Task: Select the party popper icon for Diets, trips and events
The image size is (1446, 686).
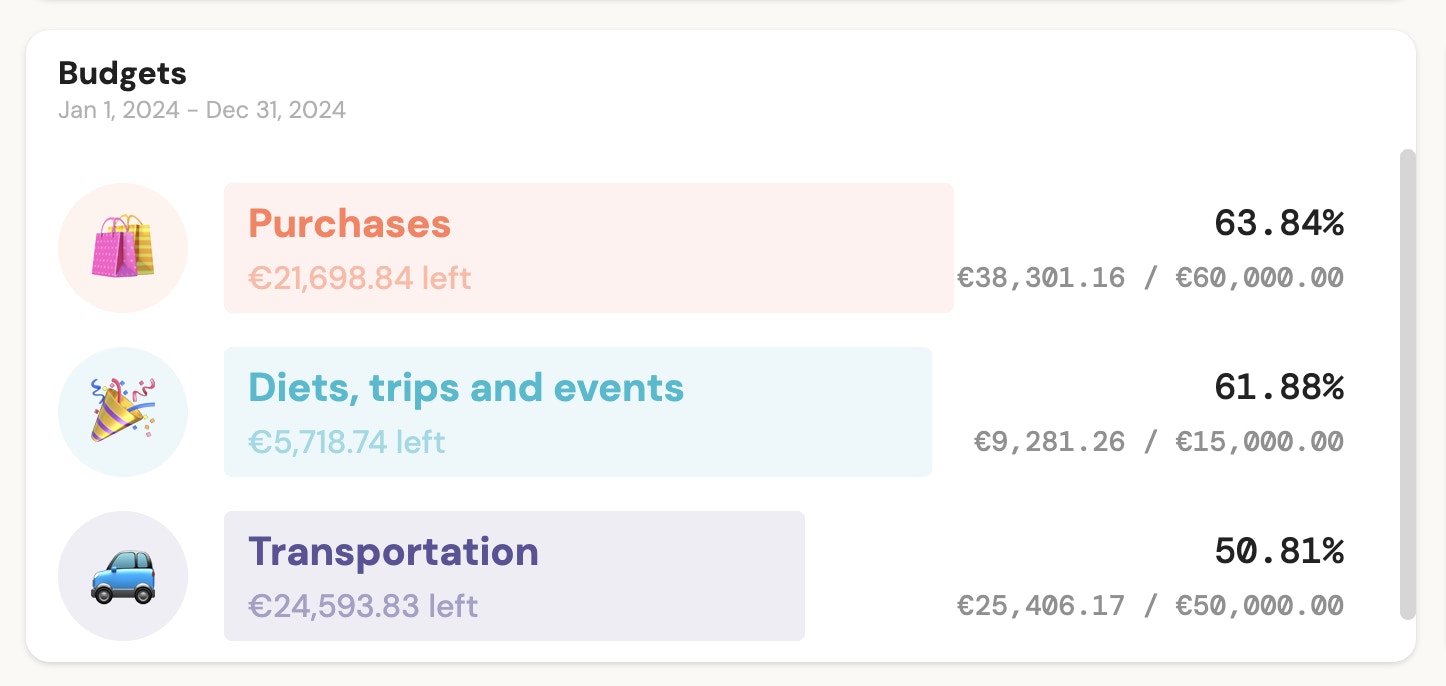Action: (x=122, y=411)
